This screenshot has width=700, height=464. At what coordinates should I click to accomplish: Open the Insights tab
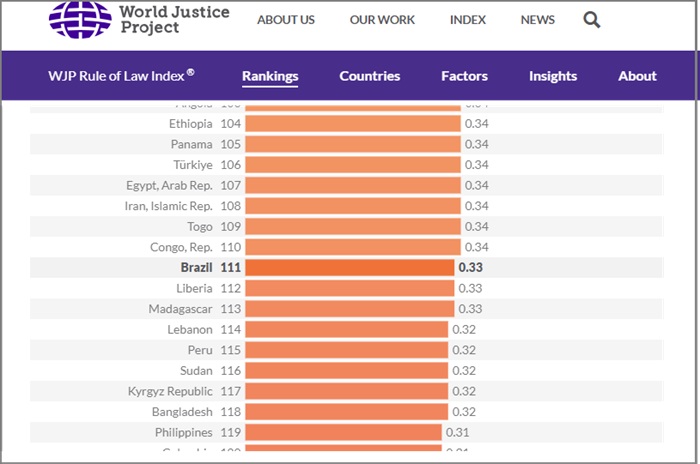553,76
